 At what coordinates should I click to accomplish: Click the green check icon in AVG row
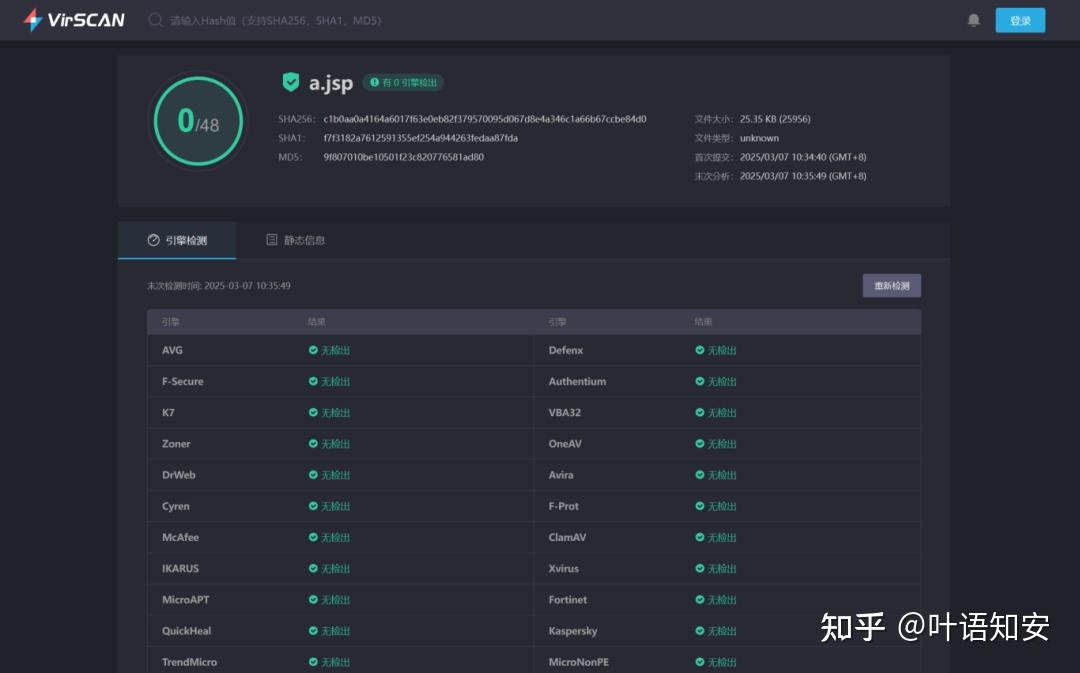coord(313,350)
